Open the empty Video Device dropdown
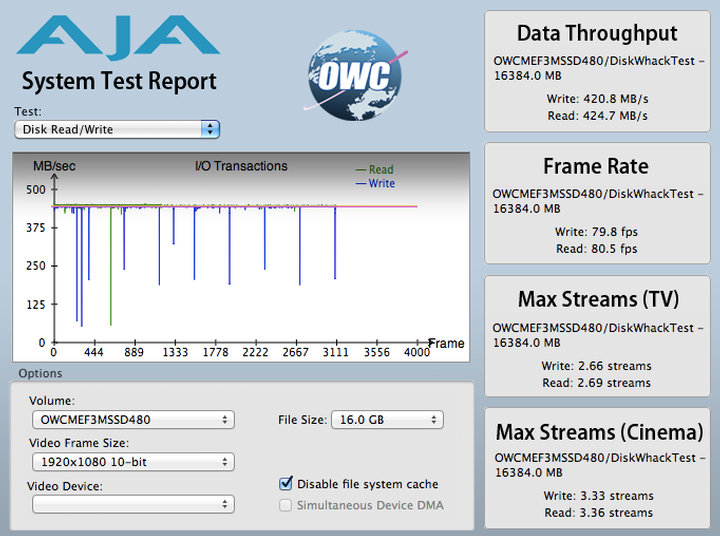Viewport: 720px width, 536px height. 132,504
